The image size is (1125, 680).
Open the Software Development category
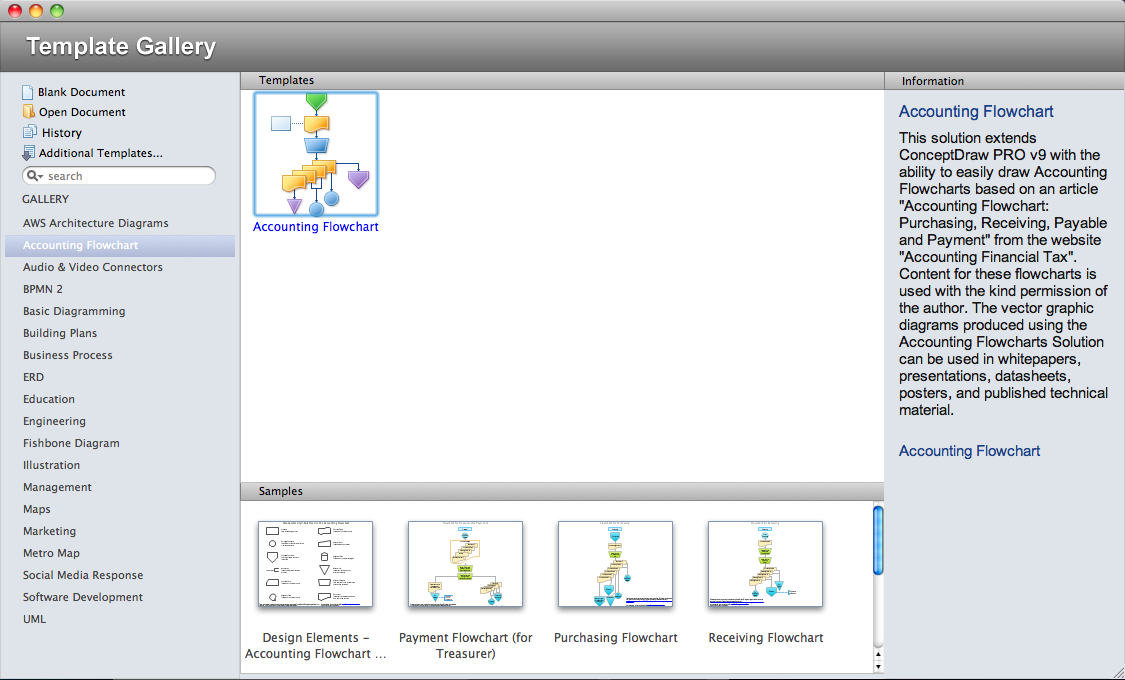[83, 597]
